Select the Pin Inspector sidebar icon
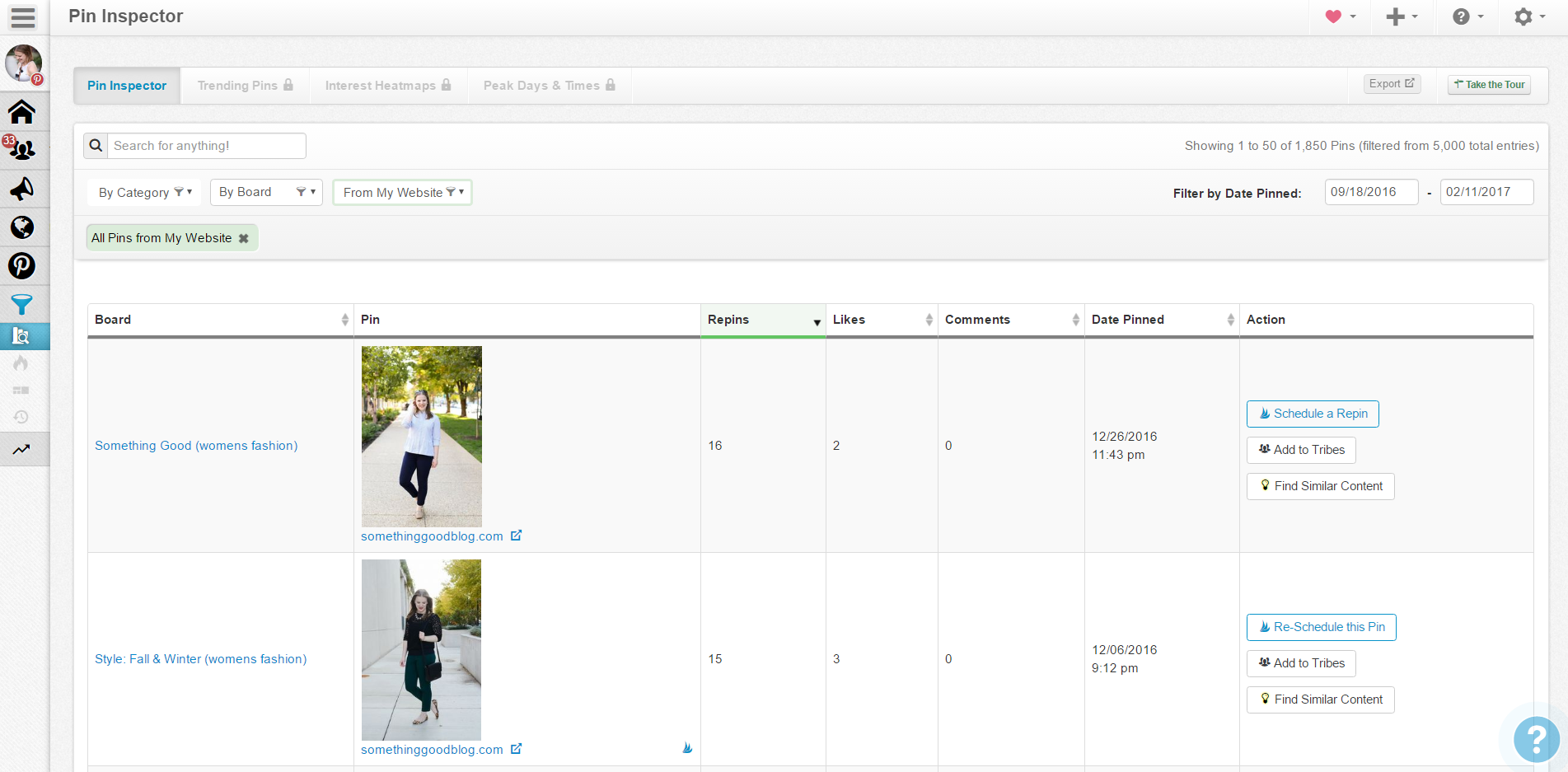 coord(22,335)
